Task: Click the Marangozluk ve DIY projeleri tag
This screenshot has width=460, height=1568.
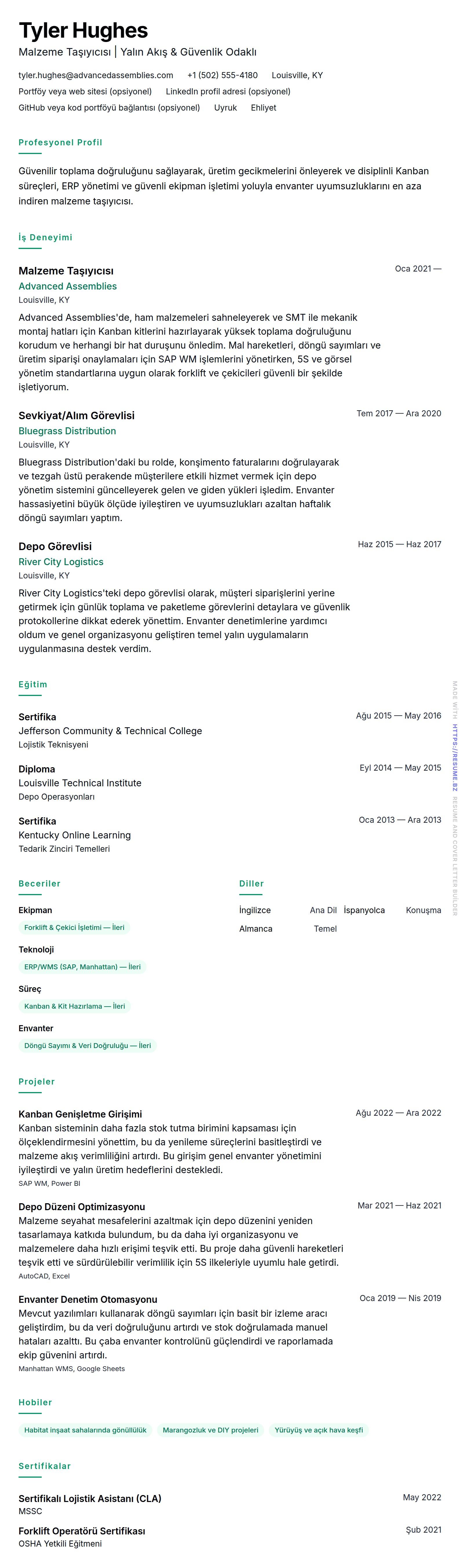Action: [x=210, y=1430]
